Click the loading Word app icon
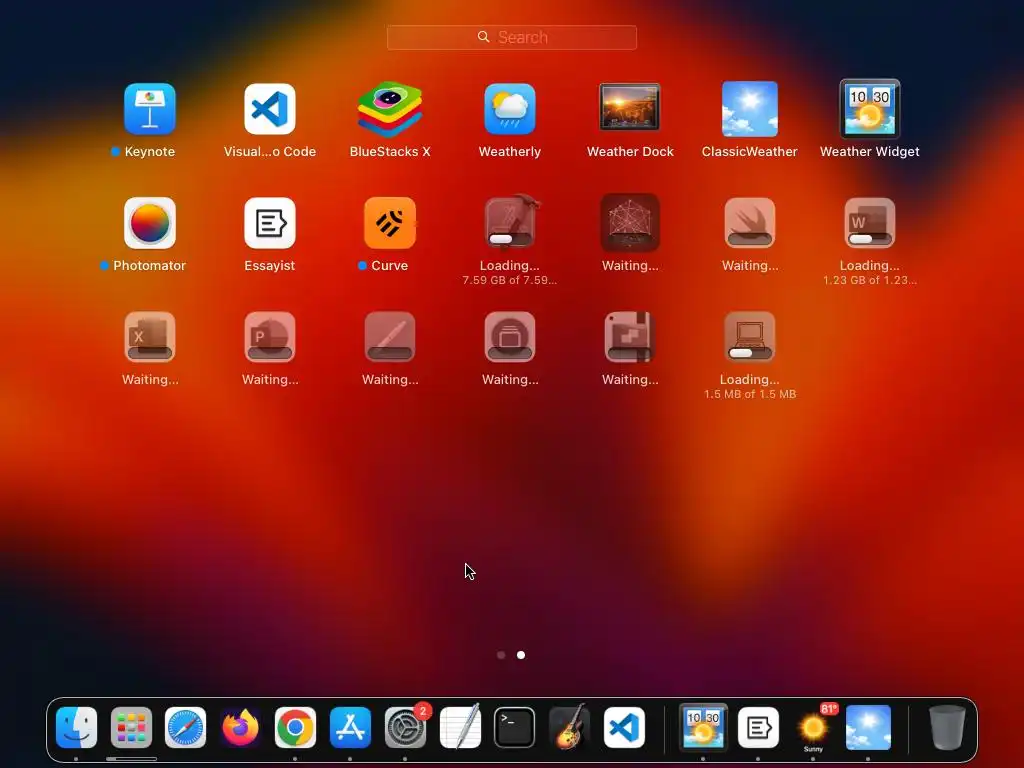The image size is (1024, 768). click(870, 223)
